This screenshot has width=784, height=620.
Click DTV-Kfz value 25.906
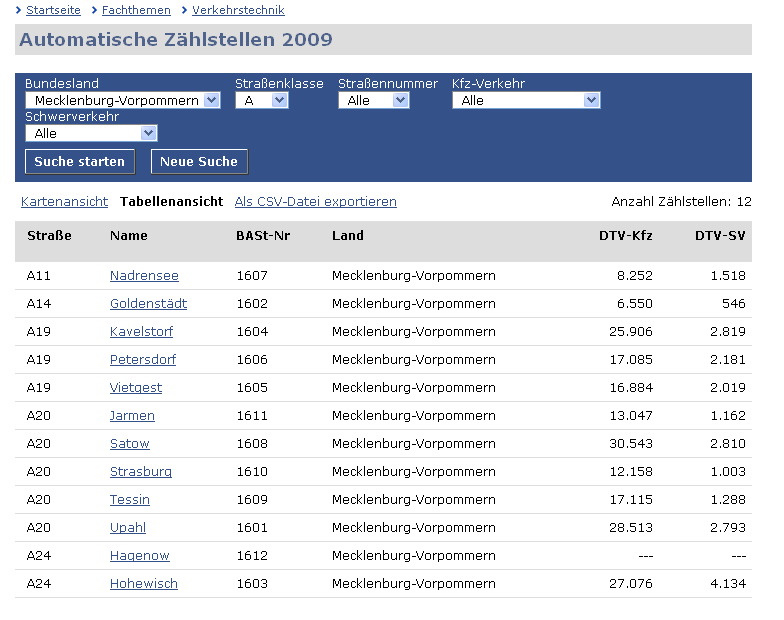630,332
